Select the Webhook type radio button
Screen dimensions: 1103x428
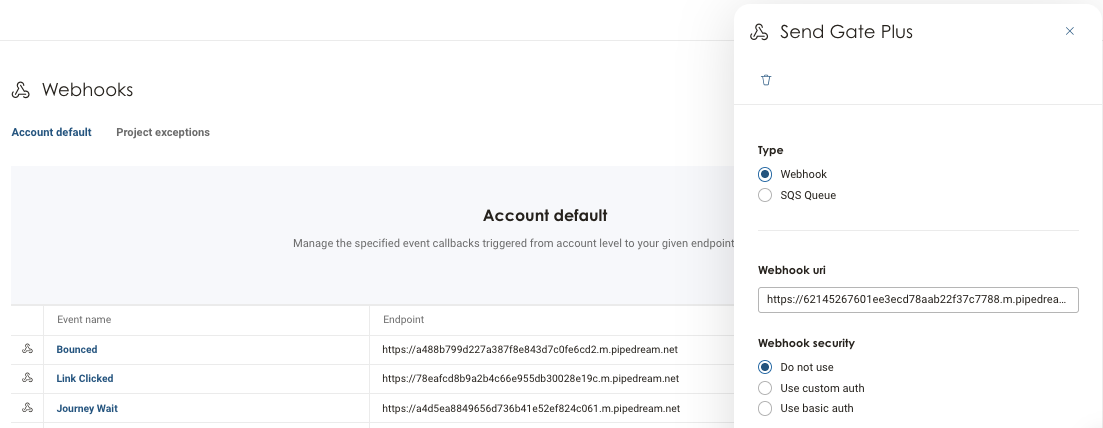click(765, 174)
